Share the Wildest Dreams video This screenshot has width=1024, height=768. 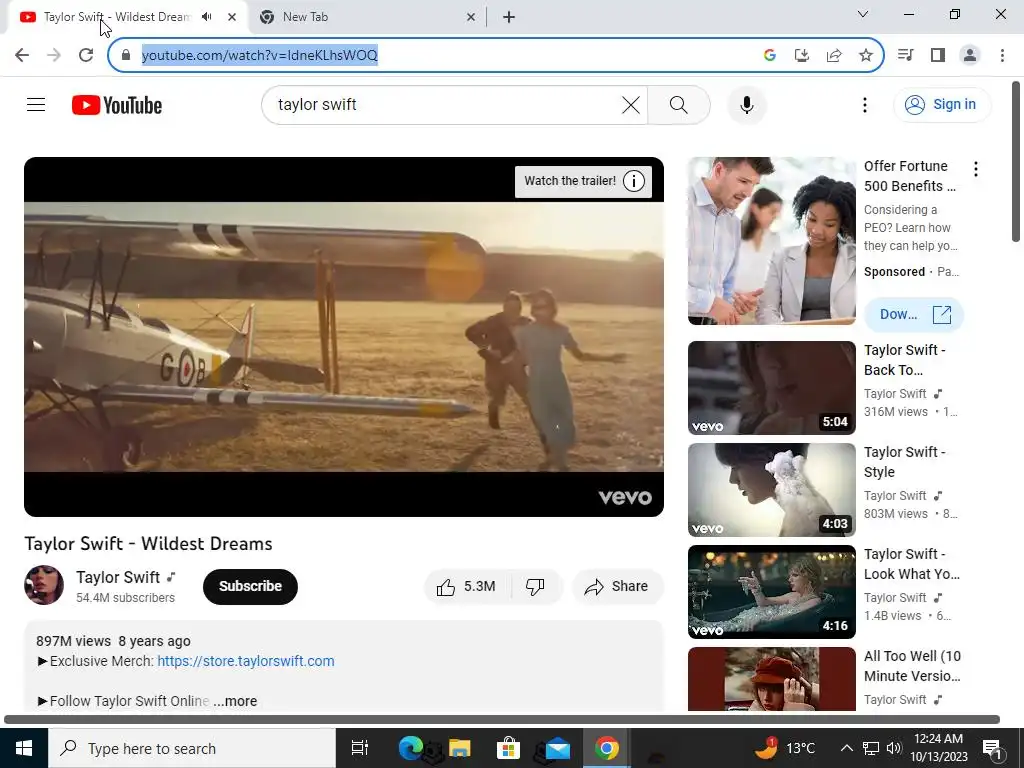pos(617,586)
